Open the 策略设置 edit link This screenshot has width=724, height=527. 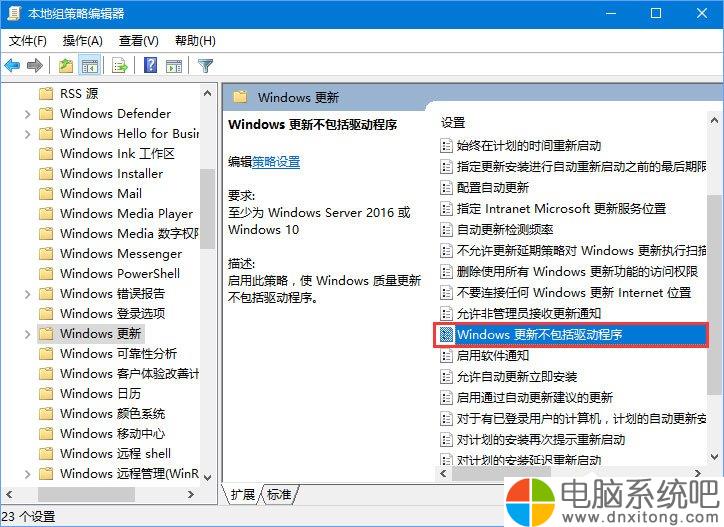pyautogui.click(x=276, y=162)
